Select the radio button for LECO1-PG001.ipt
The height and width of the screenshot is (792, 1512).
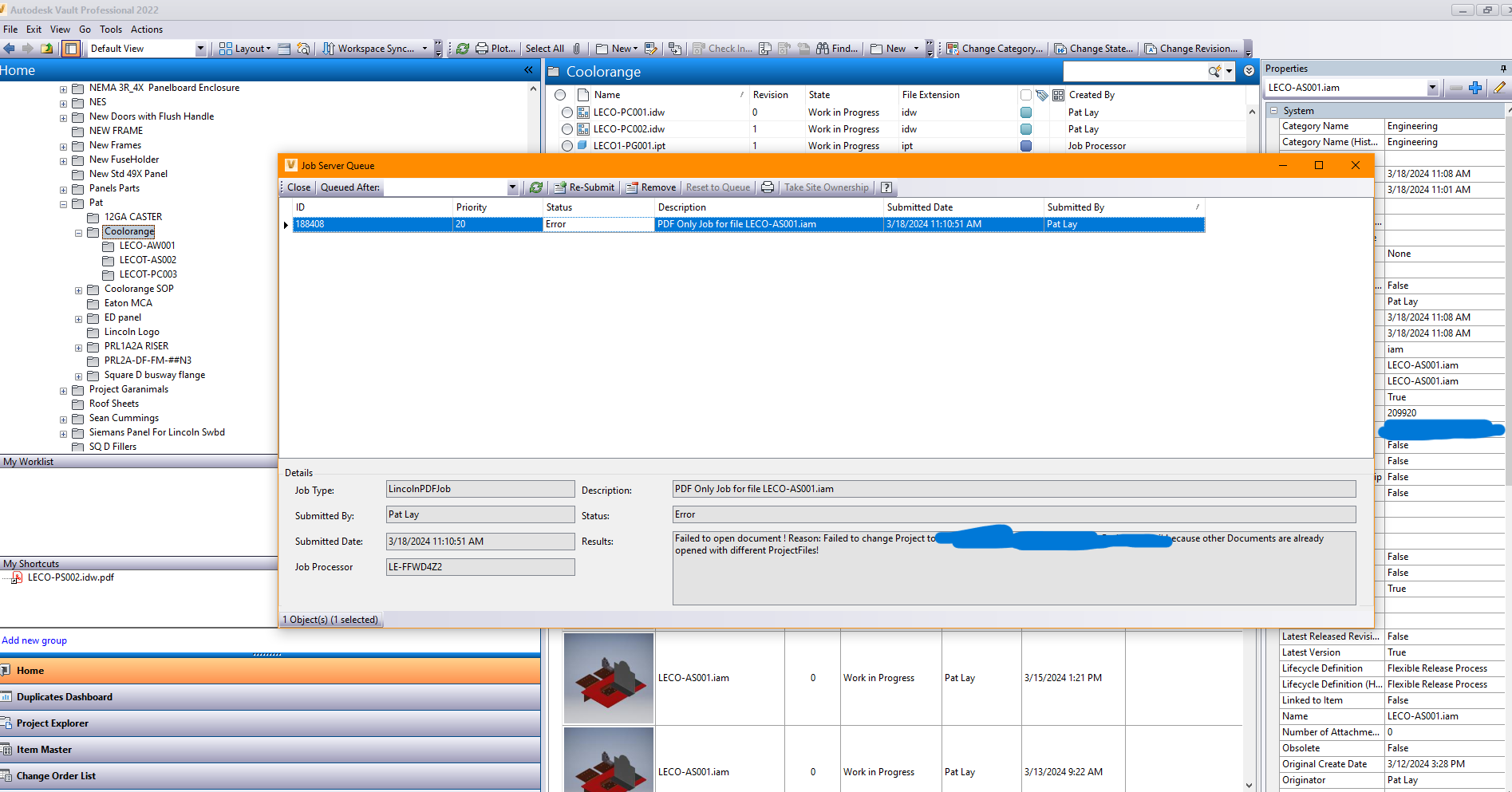click(x=567, y=145)
